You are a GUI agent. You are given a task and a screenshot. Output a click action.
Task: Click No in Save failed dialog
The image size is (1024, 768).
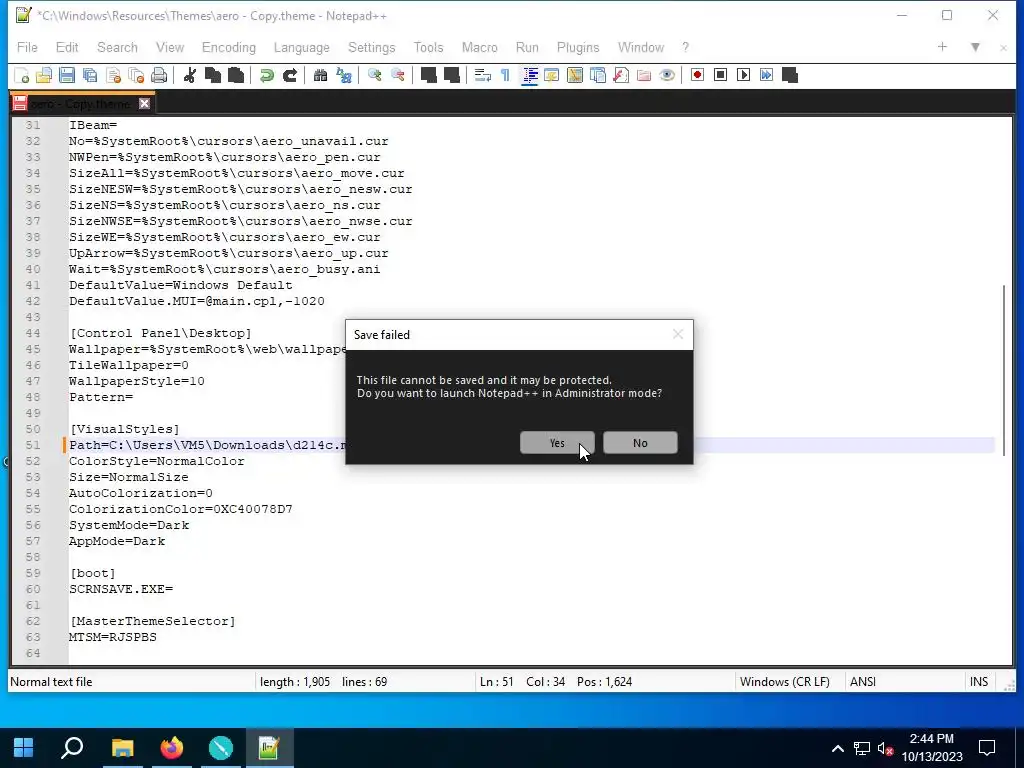640,443
